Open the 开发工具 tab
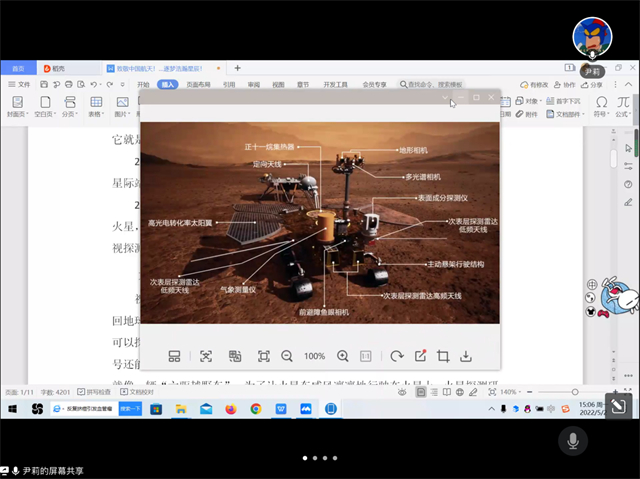The width and height of the screenshot is (640, 479). pos(336,84)
